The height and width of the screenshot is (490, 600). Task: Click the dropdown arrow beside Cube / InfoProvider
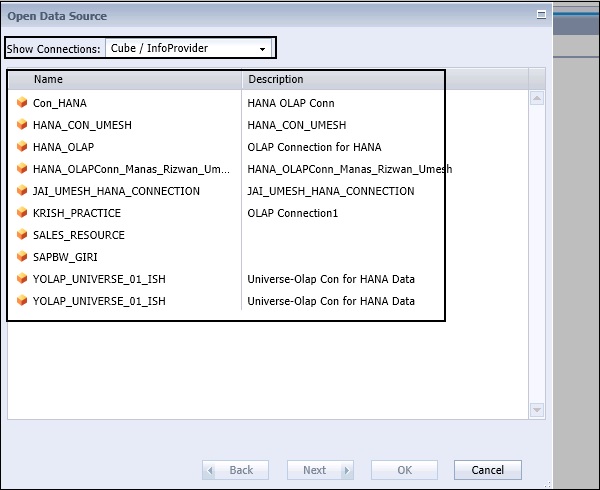pos(262,49)
